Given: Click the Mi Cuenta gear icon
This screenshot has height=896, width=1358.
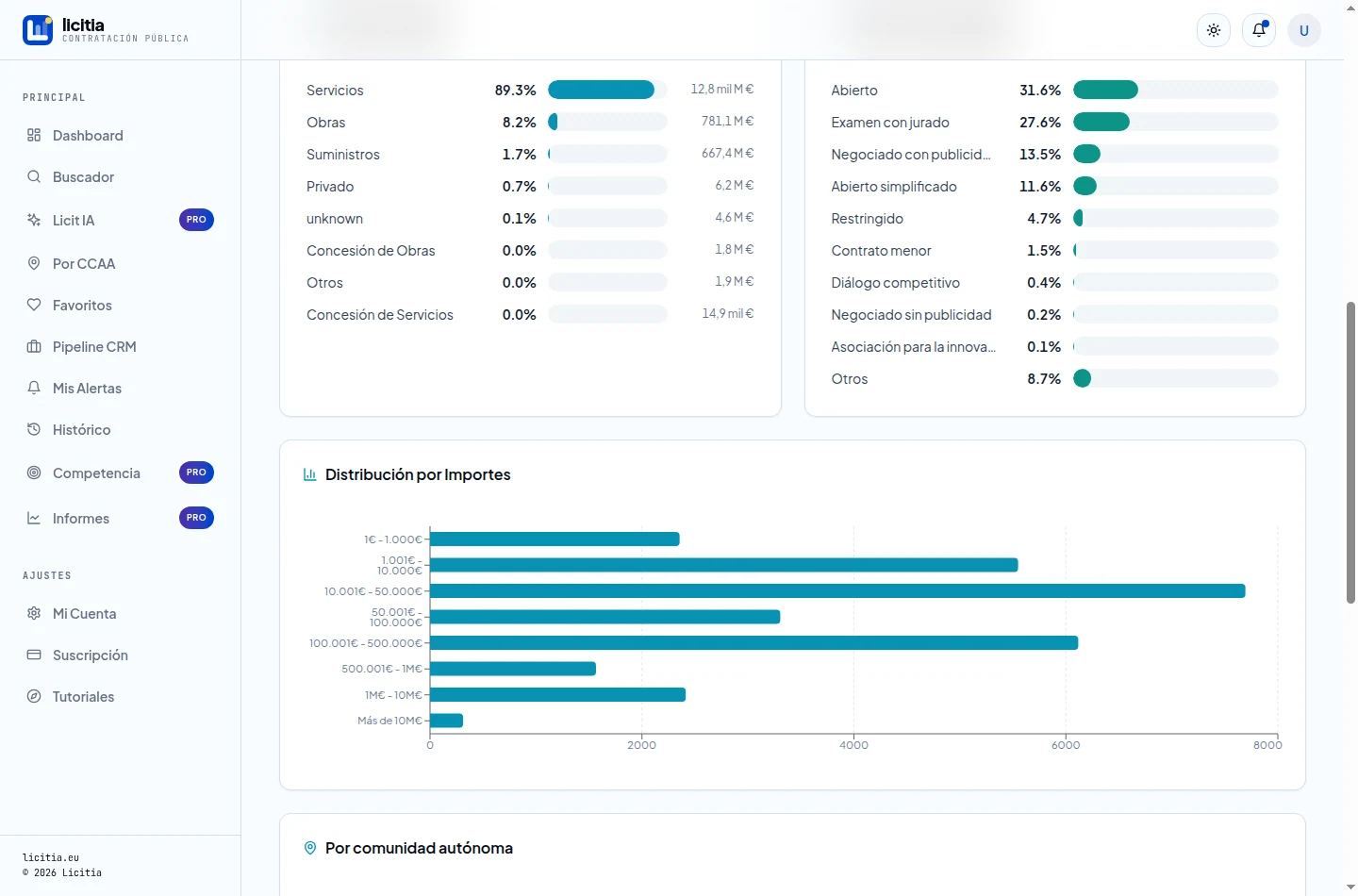Looking at the screenshot, I should (34, 613).
